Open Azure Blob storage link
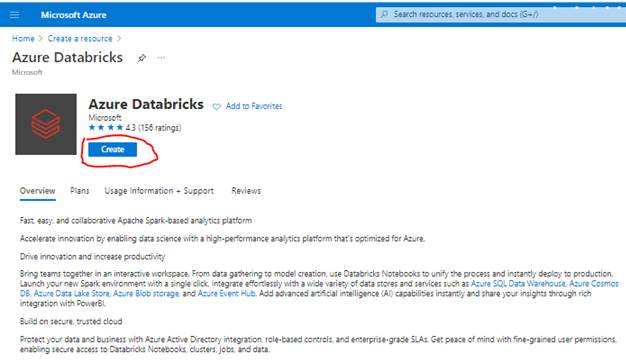The width and height of the screenshot is (626, 363). click(146, 294)
